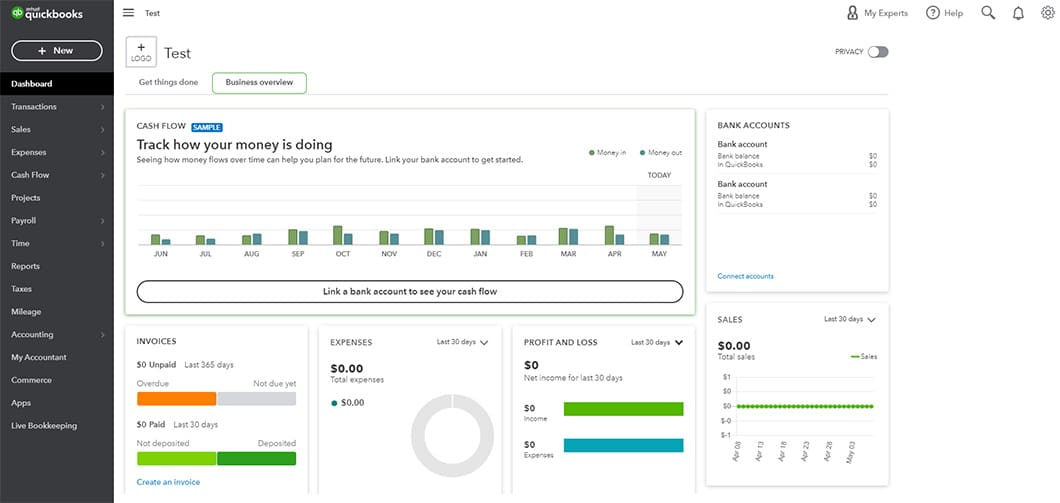Open Expenses Last 30 days dropdown
Viewport: 1060px width, 503px height.
(462, 342)
